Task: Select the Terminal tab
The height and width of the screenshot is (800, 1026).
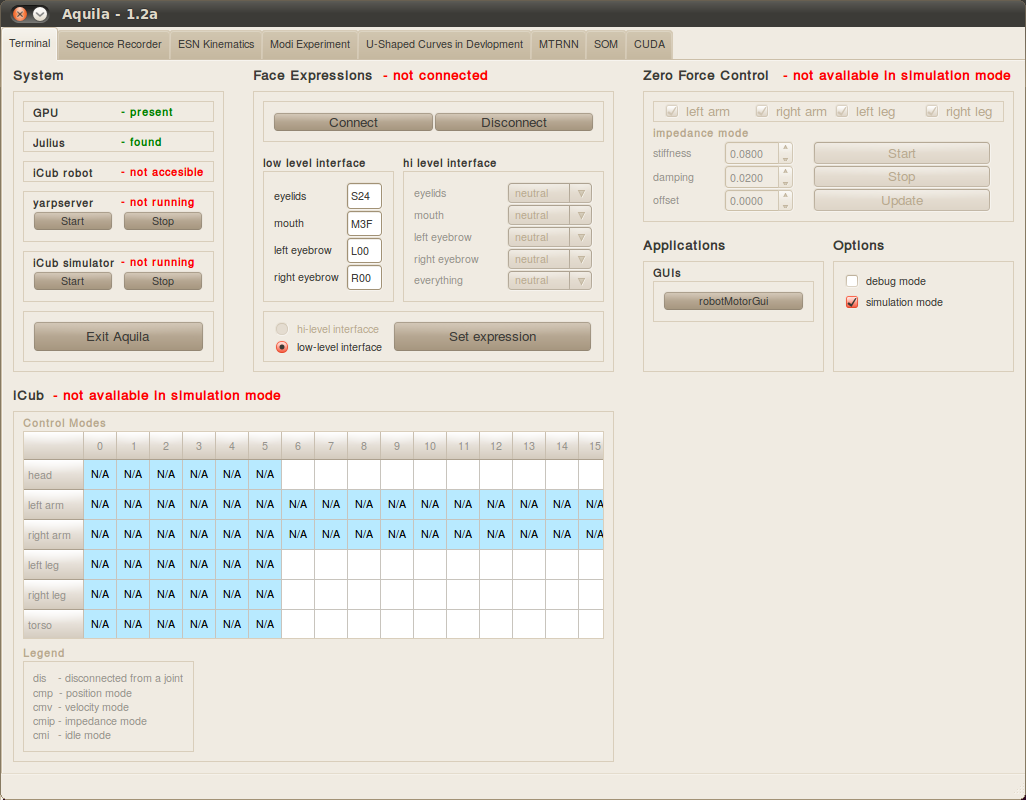Action: pos(29,43)
